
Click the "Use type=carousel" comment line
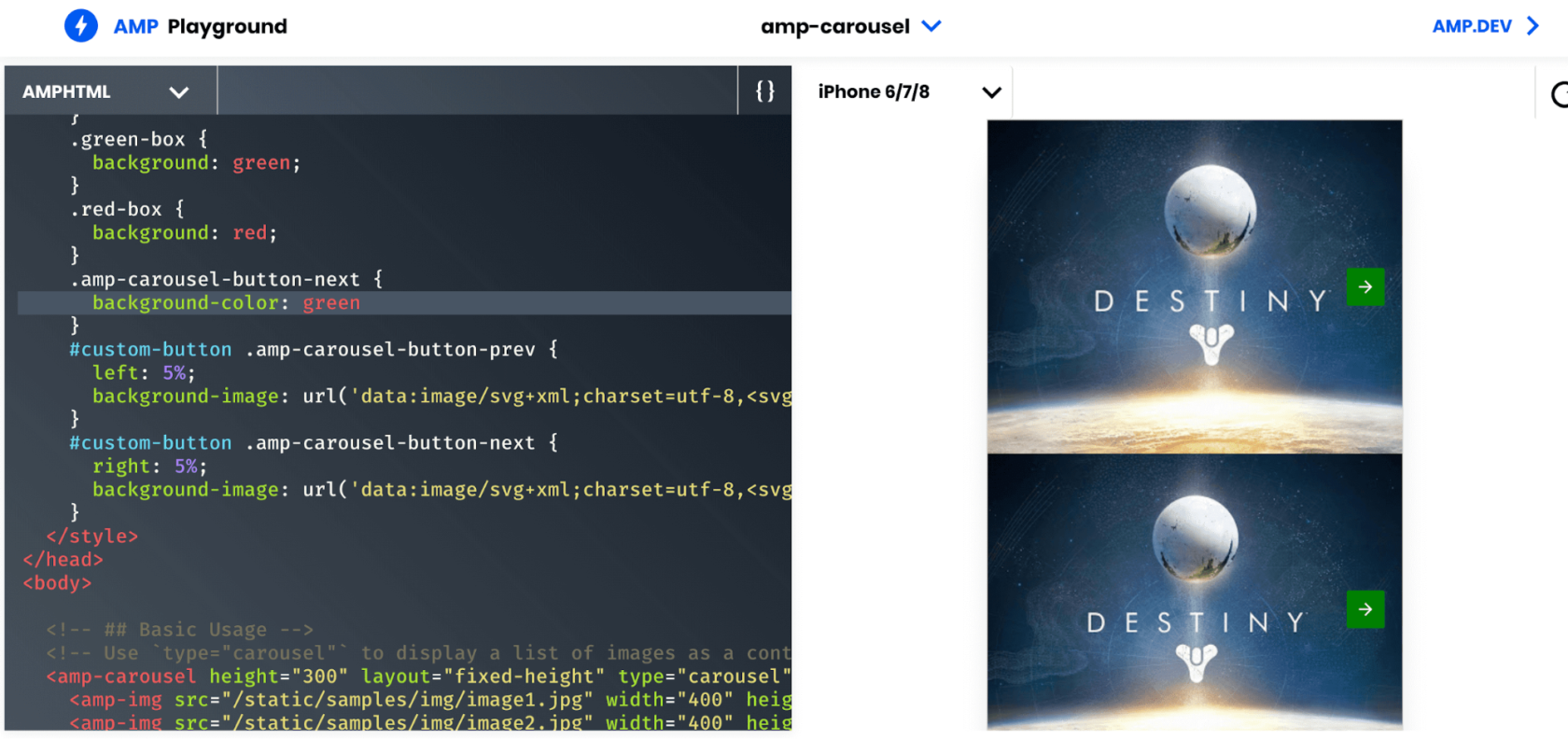pos(418,652)
